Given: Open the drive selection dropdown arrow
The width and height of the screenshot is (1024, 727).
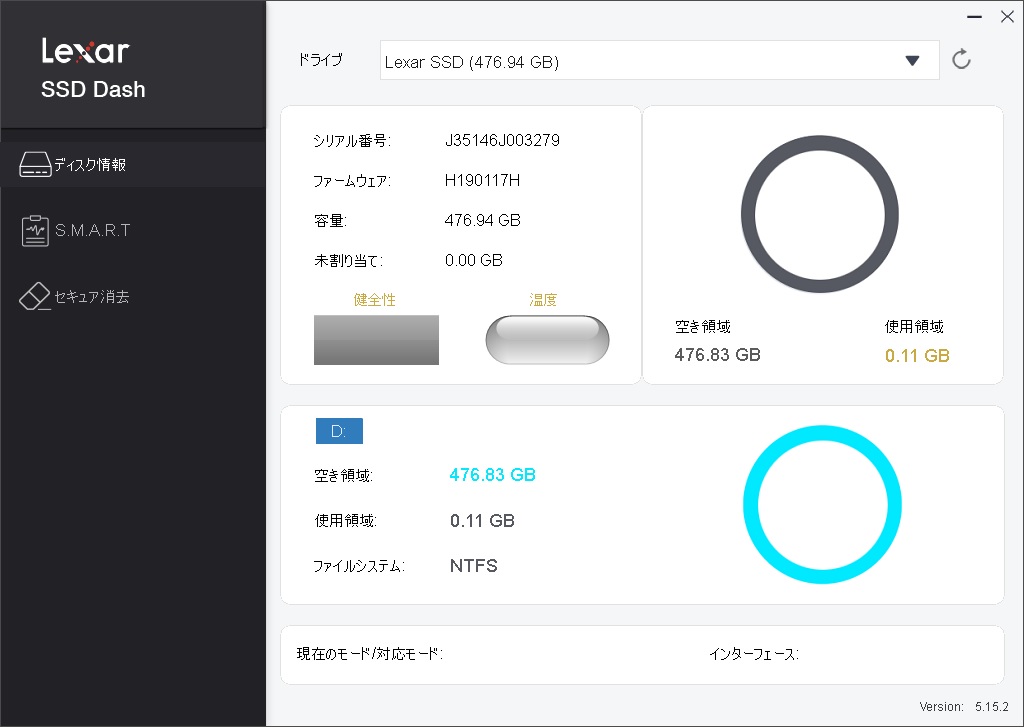Looking at the screenshot, I should coord(911,61).
